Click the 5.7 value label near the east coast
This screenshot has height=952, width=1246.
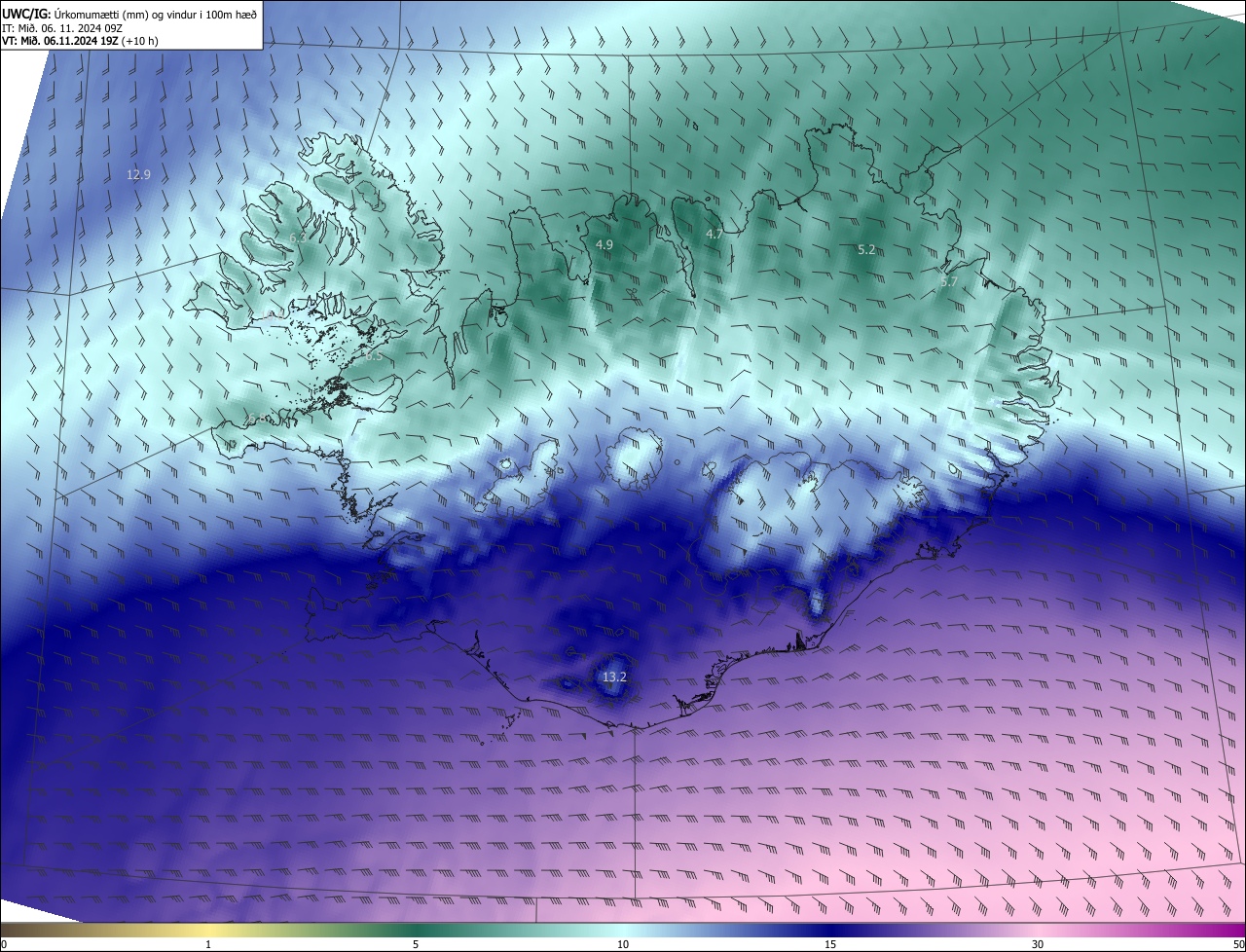(949, 282)
